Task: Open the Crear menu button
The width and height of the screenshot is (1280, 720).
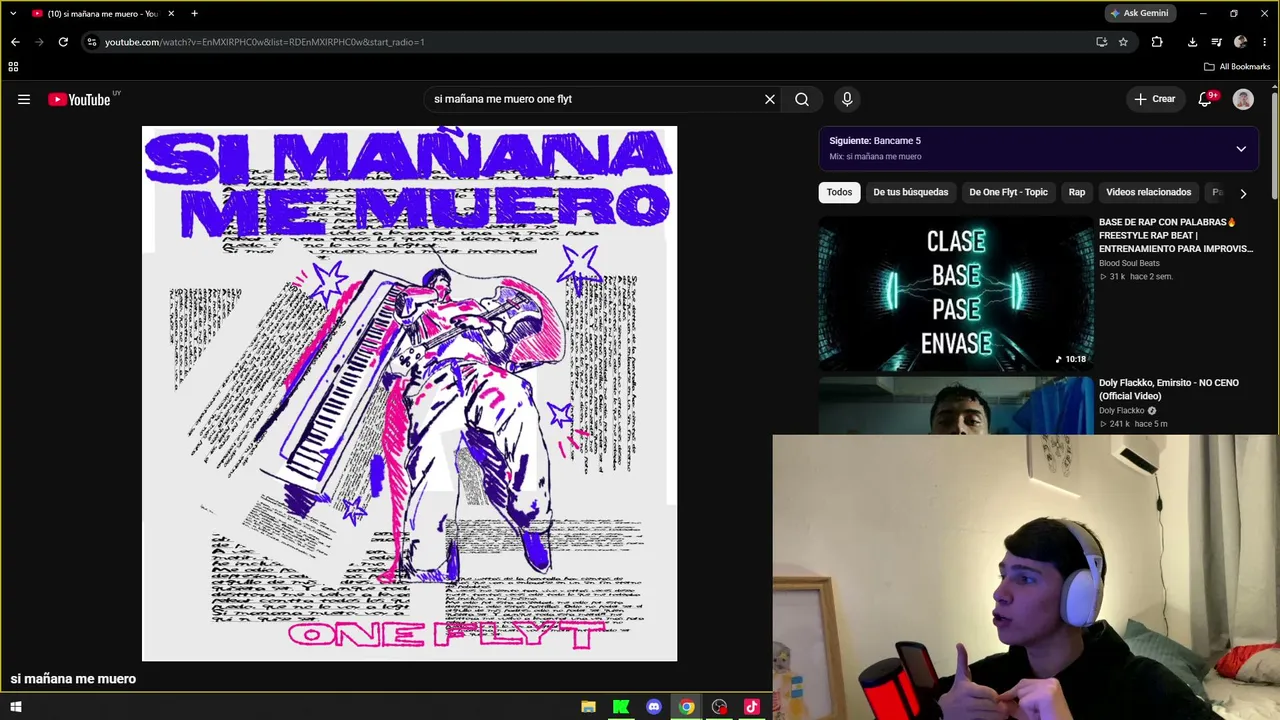Action: [x=1155, y=99]
